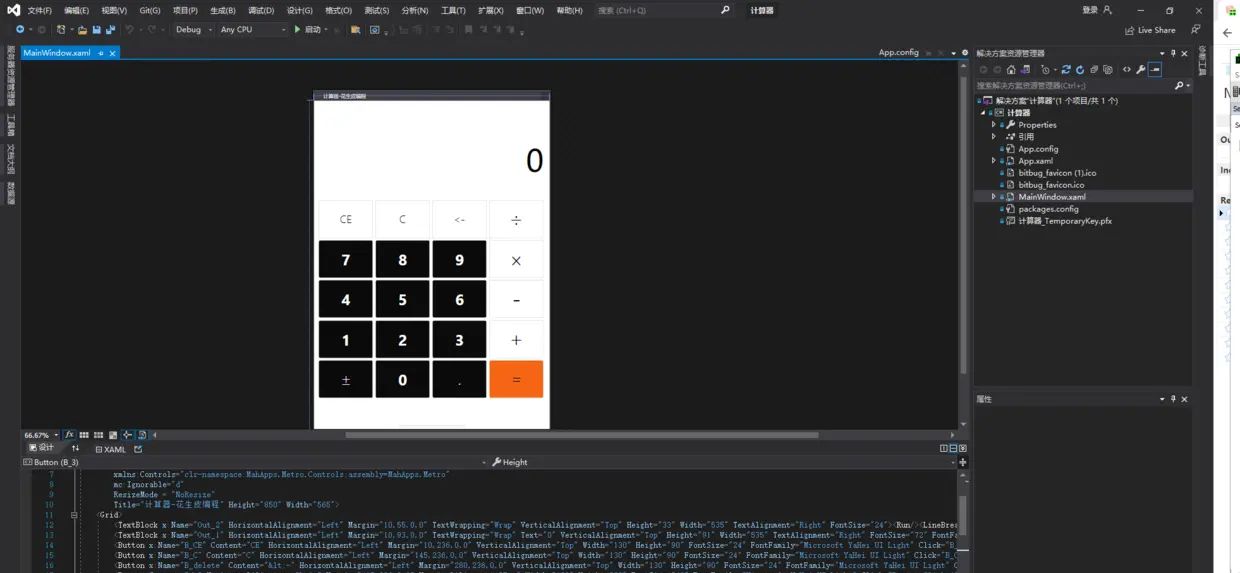Image resolution: width=1240 pixels, height=573 pixels.
Task: Start debugging with the green play button
Action: tap(297, 30)
